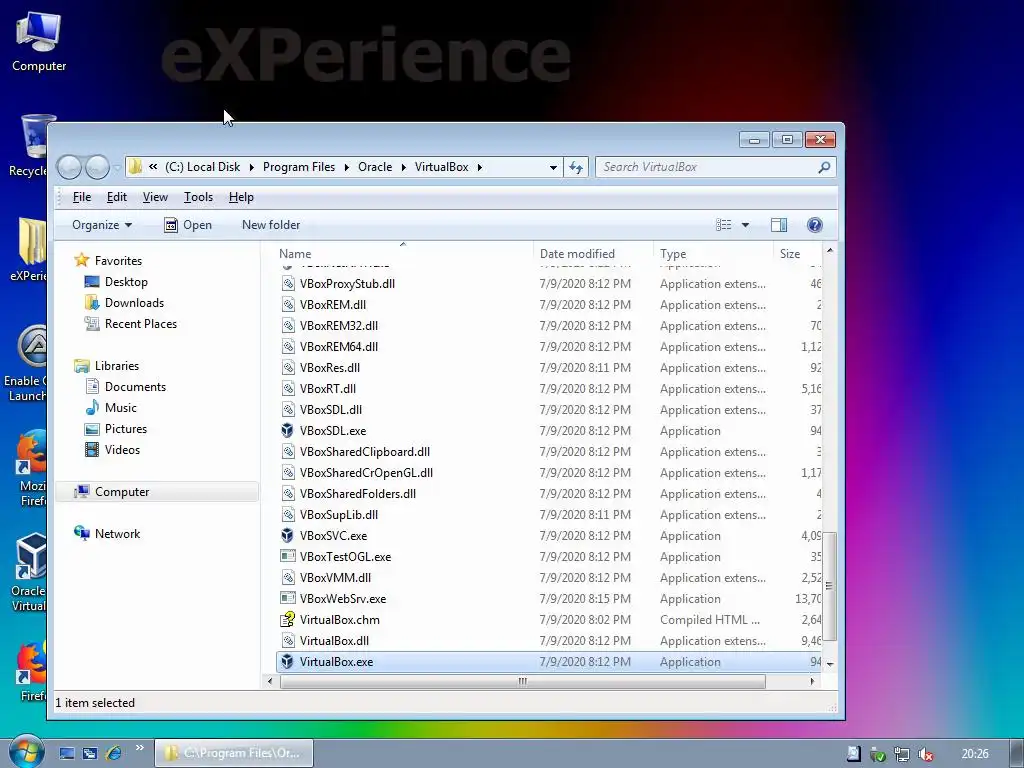Viewport: 1024px width, 768px height.
Task: Click the Back navigation button
Action: pos(69,167)
